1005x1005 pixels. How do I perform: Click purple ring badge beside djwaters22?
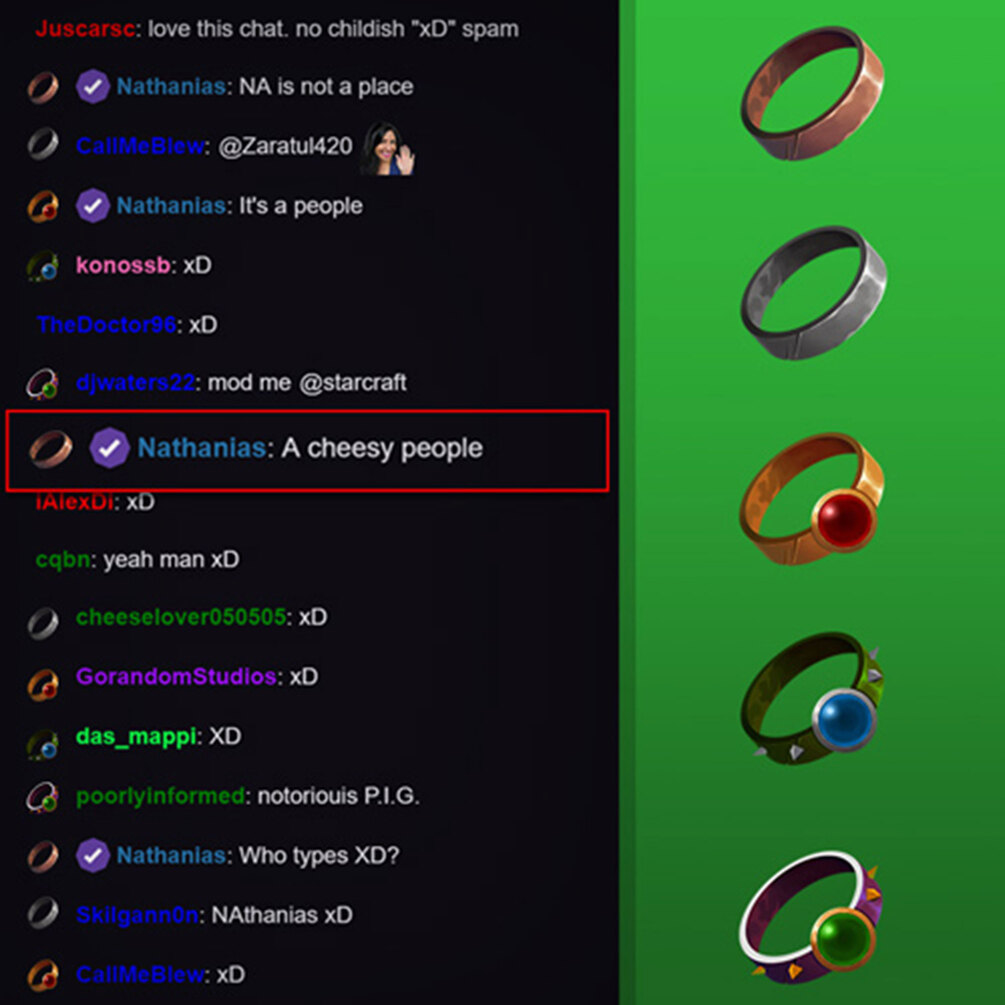click(x=42, y=385)
